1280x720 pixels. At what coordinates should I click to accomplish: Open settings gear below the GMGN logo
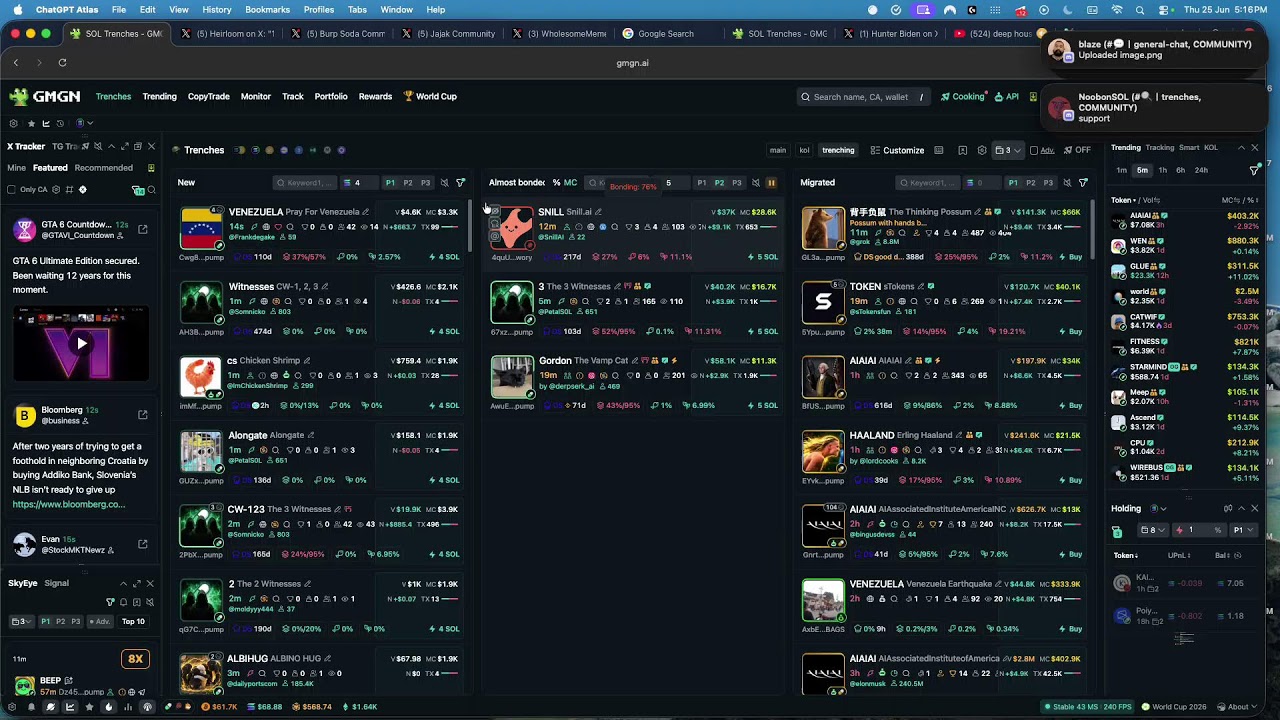pos(14,123)
